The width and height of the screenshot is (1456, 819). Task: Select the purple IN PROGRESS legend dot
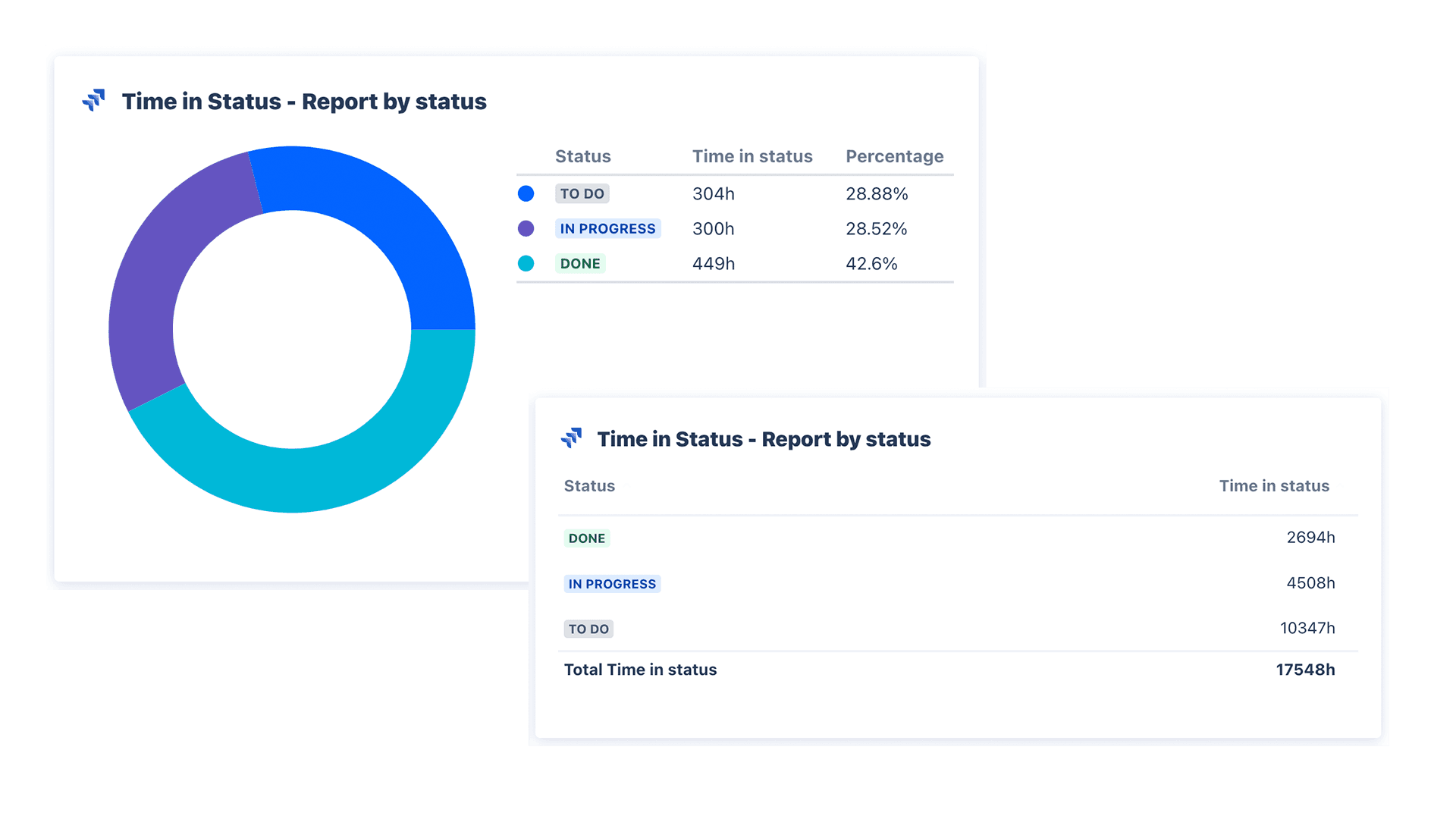click(x=526, y=228)
